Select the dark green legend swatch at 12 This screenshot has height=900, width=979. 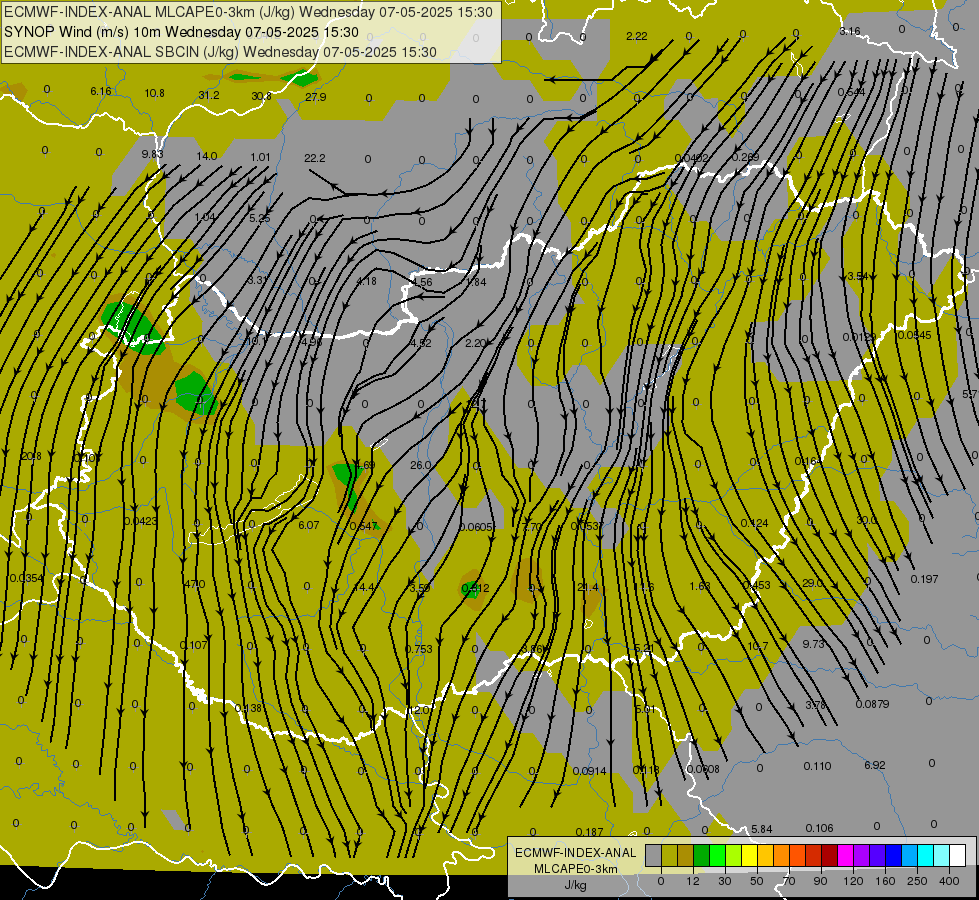pyautogui.click(x=701, y=856)
